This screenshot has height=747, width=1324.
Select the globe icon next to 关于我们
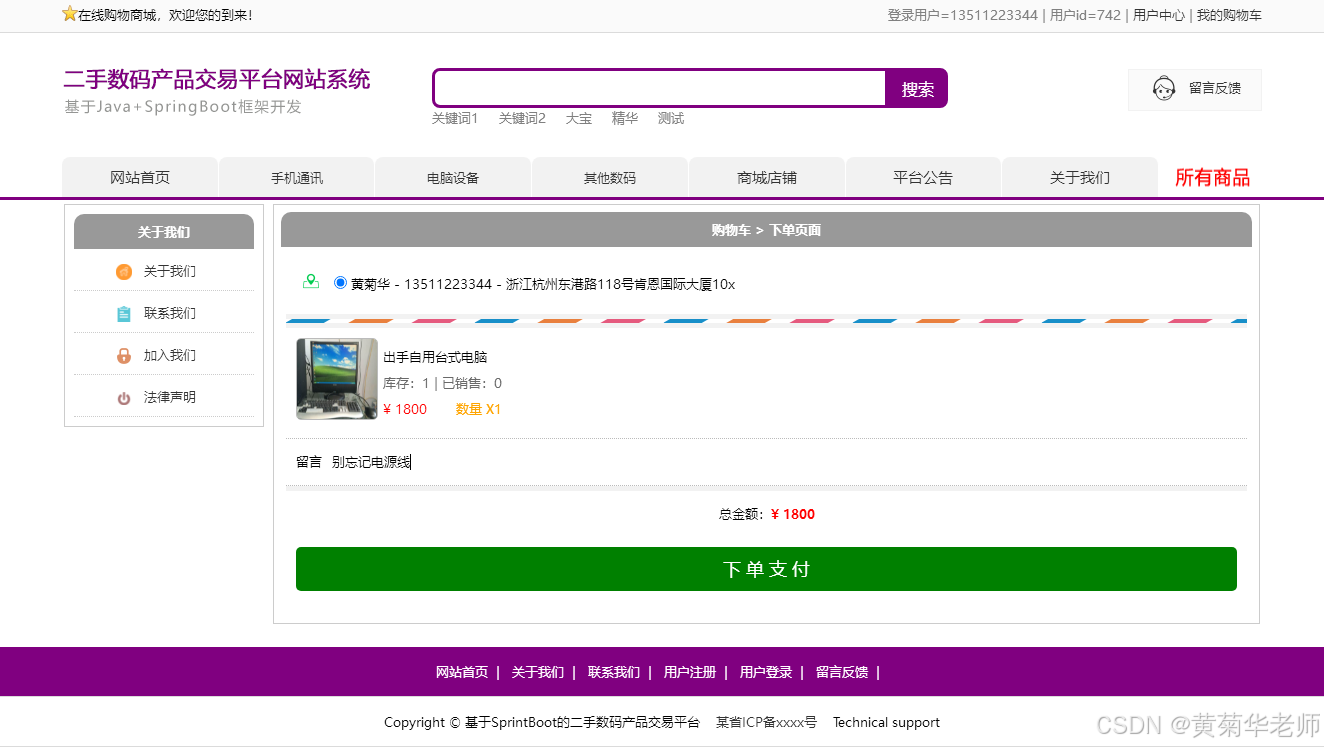click(124, 271)
